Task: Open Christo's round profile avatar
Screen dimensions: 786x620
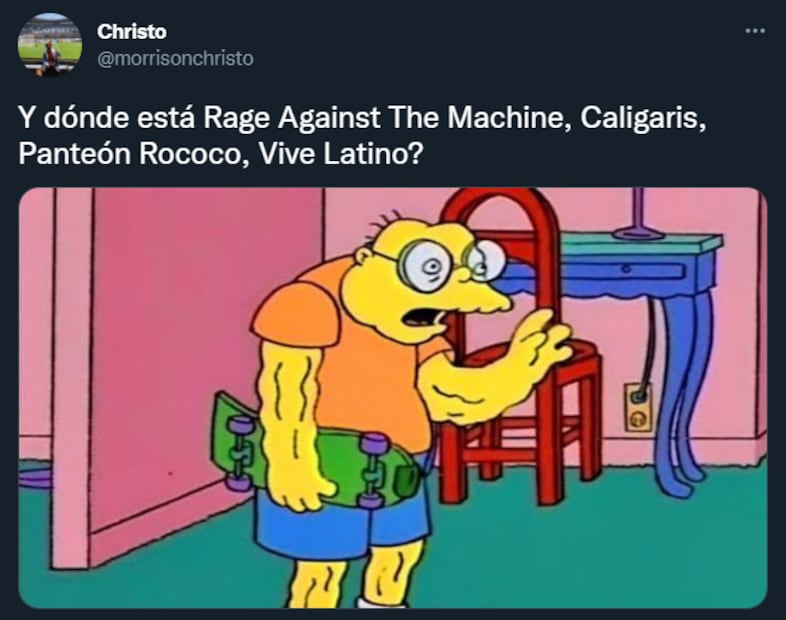Action: (50, 45)
